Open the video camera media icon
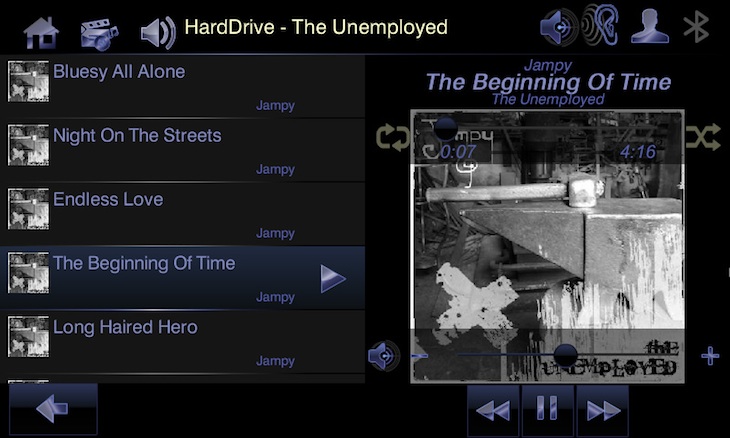Screen dimensions: 730x438 99,34
